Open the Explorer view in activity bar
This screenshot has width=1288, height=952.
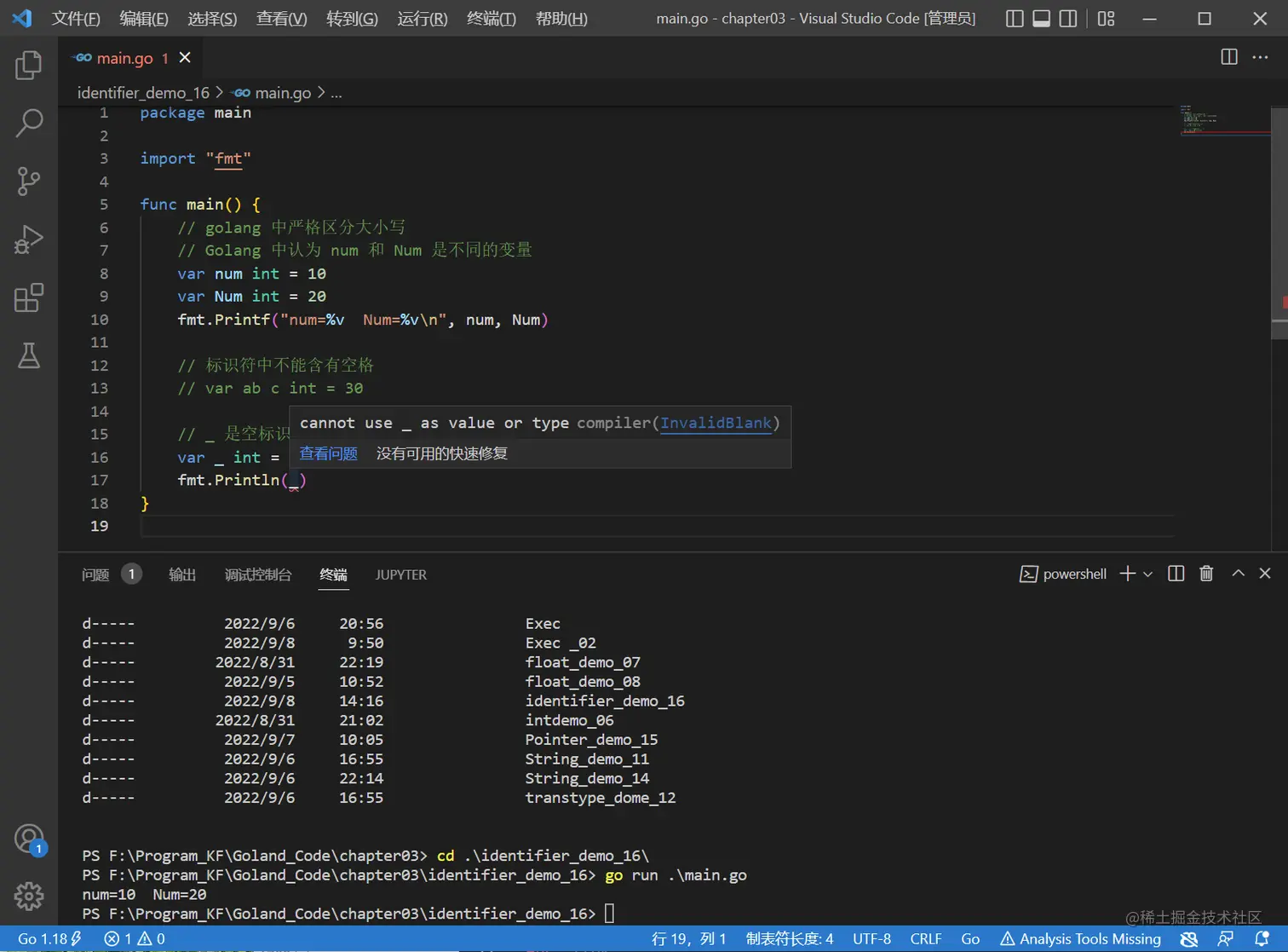(x=28, y=66)
